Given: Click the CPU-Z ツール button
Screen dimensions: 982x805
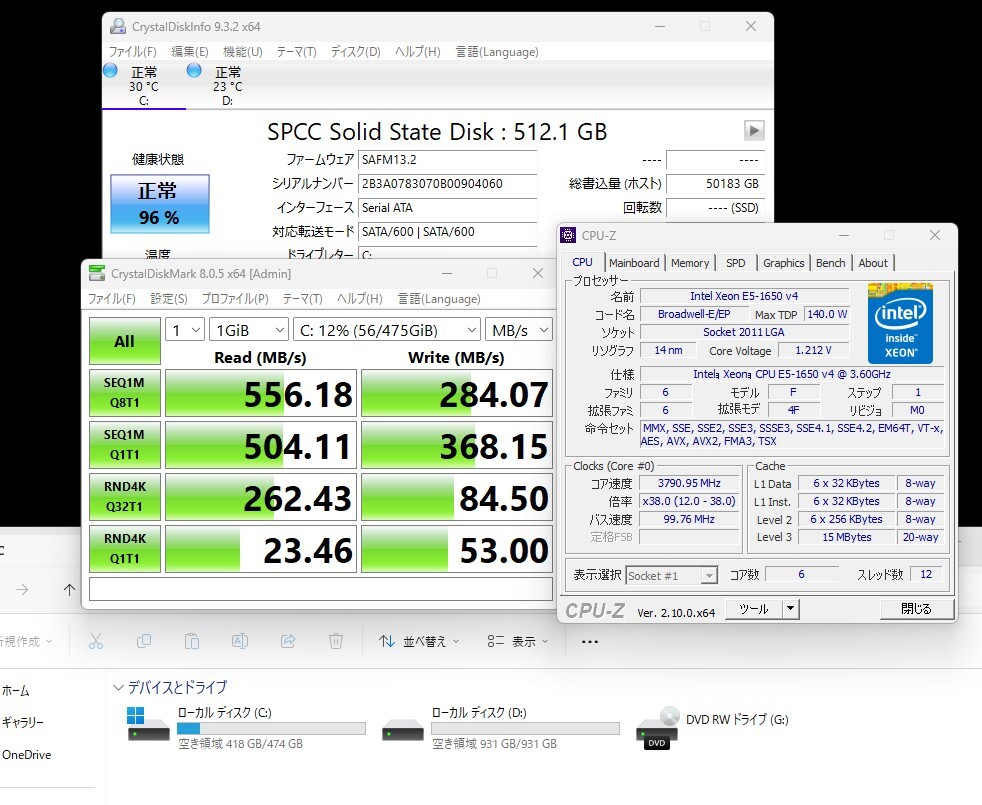Looking at the screenshot, I should [x=754, y=608].
